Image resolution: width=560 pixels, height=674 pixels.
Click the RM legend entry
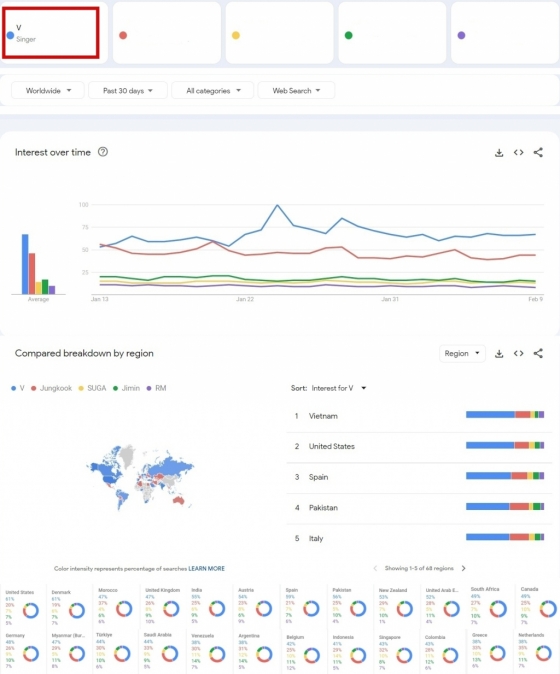[156, 388]
